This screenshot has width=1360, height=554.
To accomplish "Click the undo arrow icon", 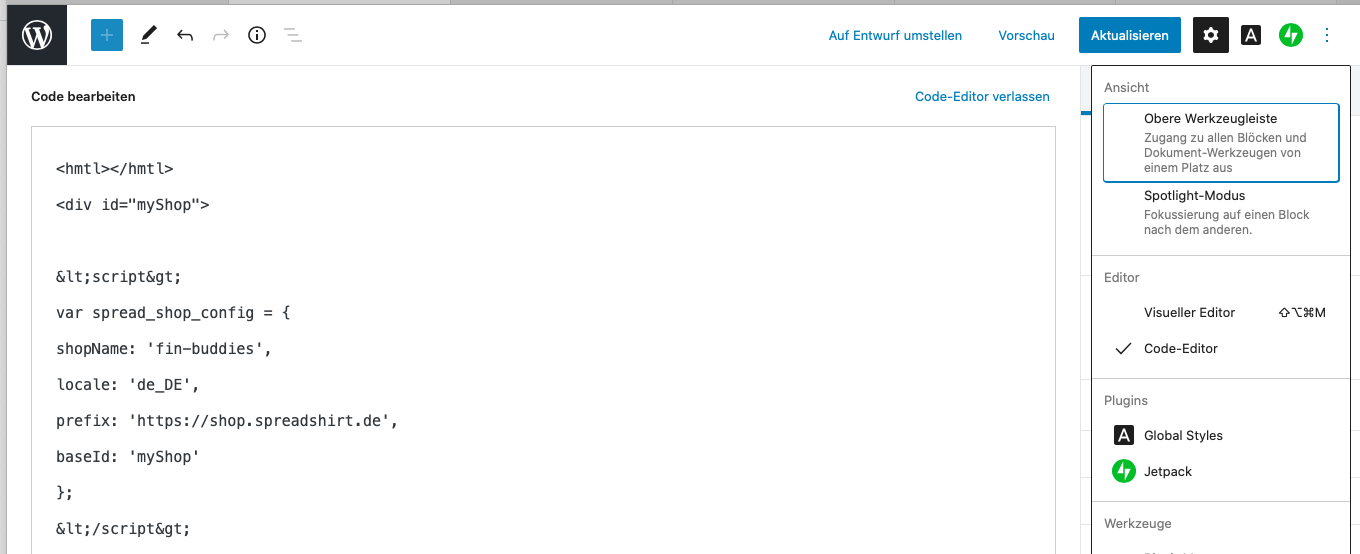I will [185, 35].
